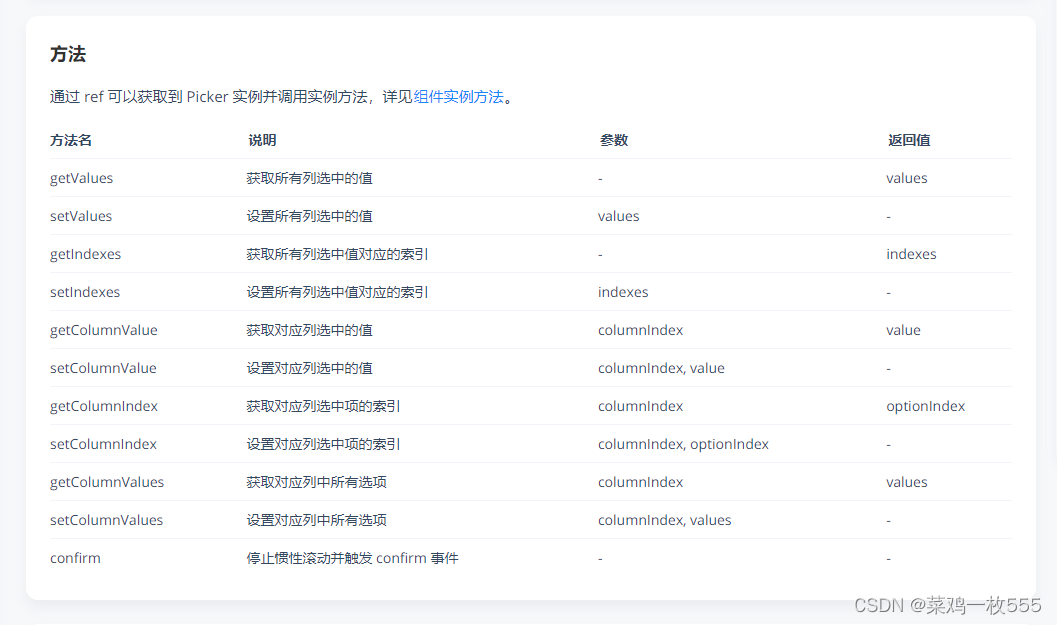Select the 方法 section heading
This screenshot has width=1057, height=625.
pos(67,55)
